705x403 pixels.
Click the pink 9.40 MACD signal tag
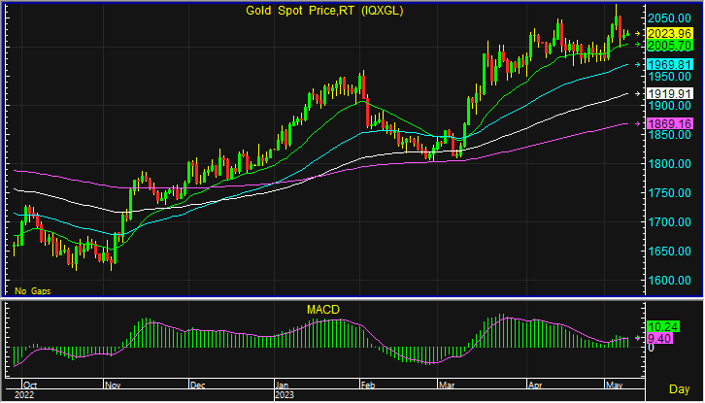click(x=658, y=339)
